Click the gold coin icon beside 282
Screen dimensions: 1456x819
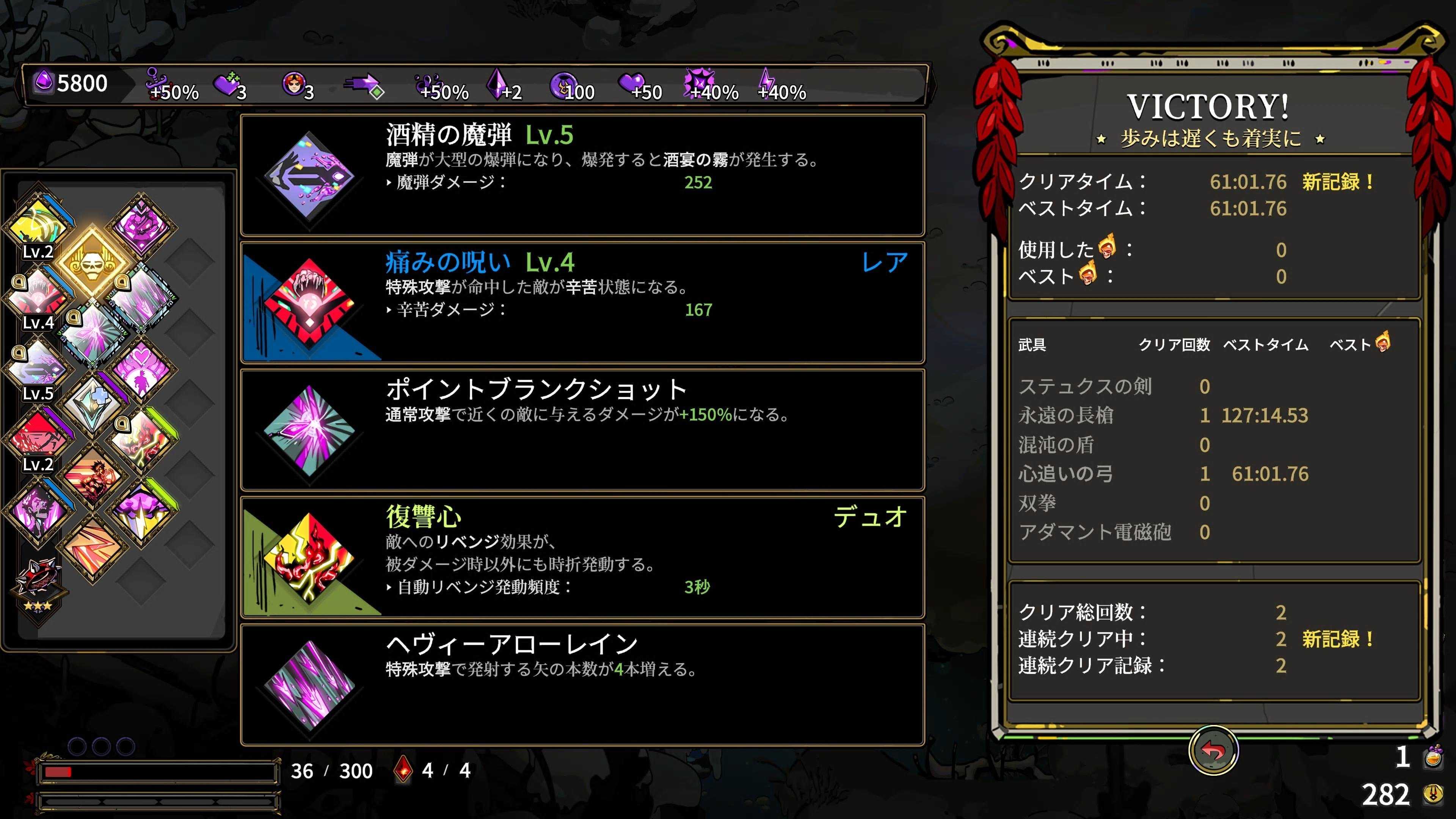pos(1433,794)
